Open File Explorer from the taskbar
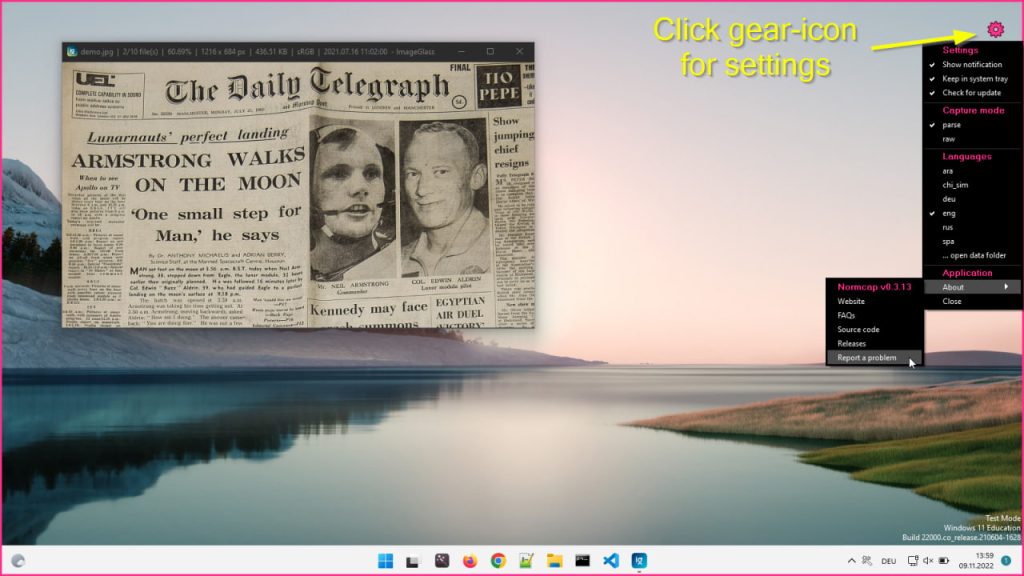The width and height of the screenshot is (1024, 576). point(554,561)
